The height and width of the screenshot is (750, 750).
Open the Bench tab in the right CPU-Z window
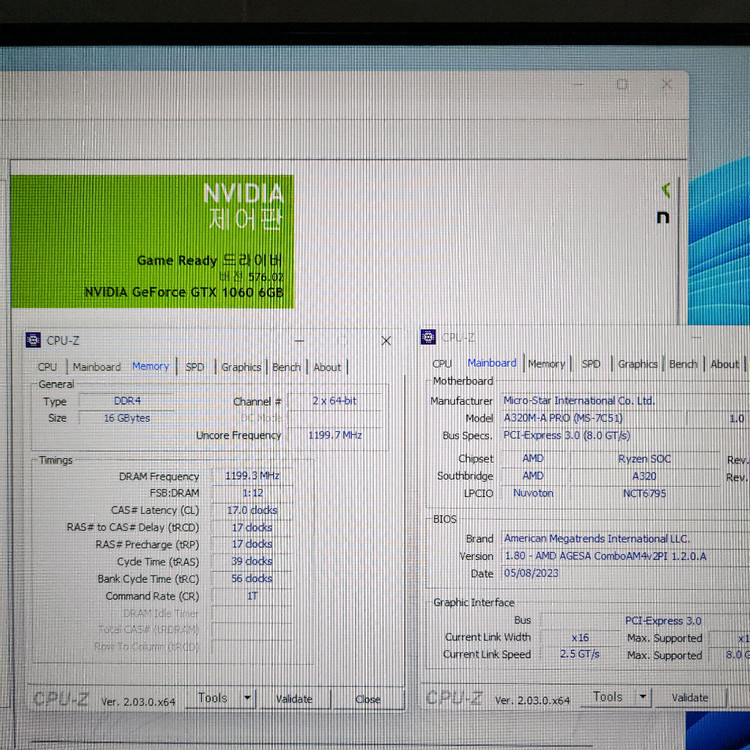coord(683,364)
